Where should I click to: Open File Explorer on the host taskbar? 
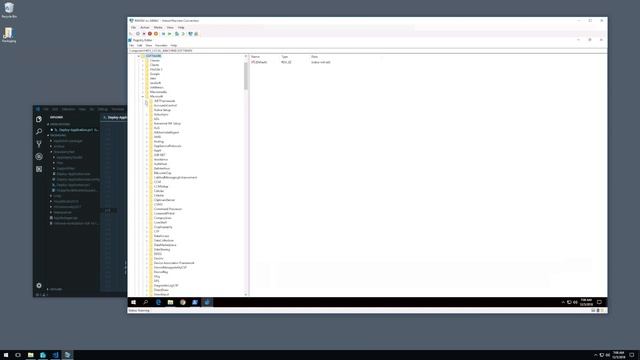31,355
